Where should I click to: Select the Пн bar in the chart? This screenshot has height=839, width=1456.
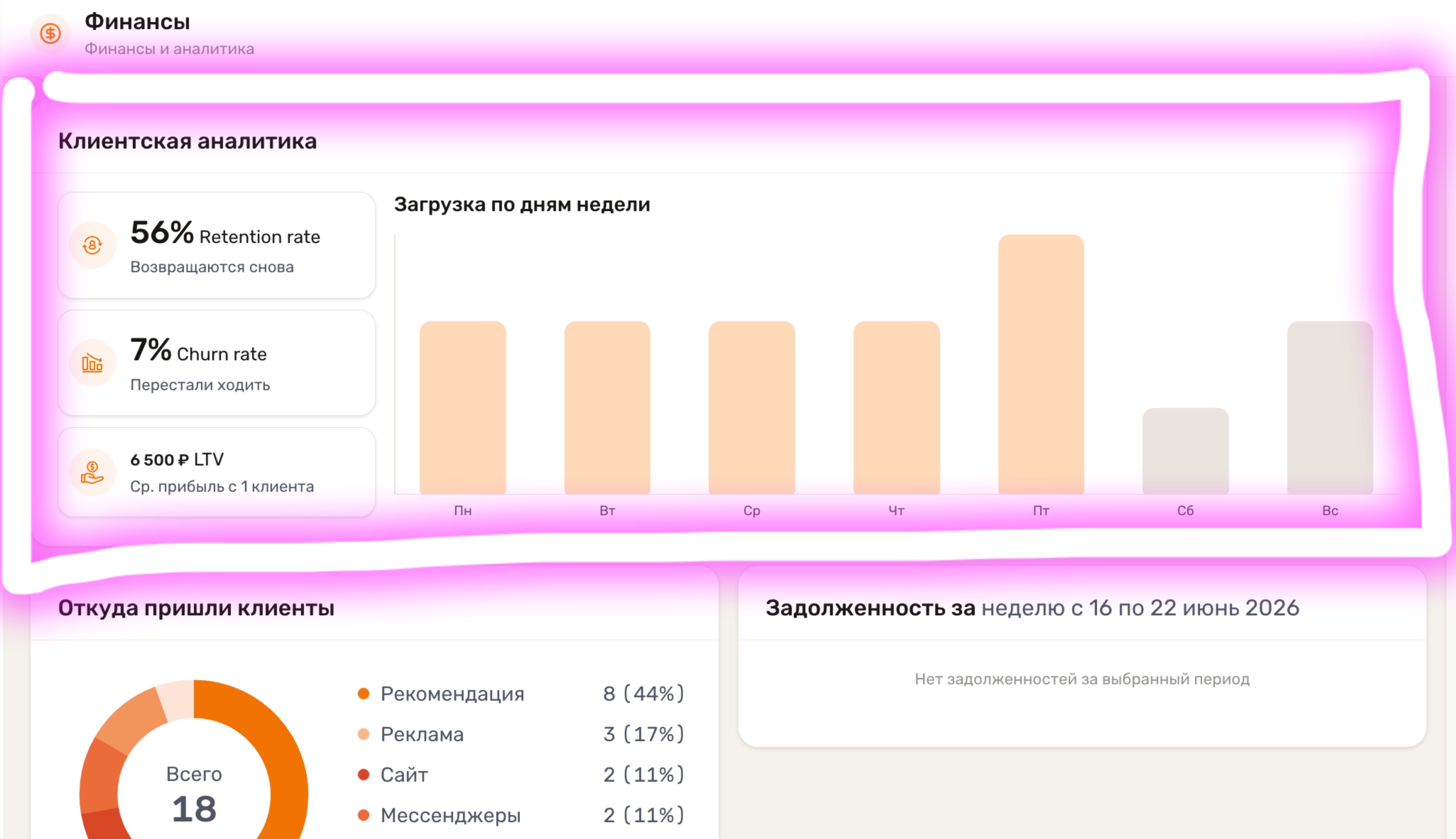coord(463,407)
